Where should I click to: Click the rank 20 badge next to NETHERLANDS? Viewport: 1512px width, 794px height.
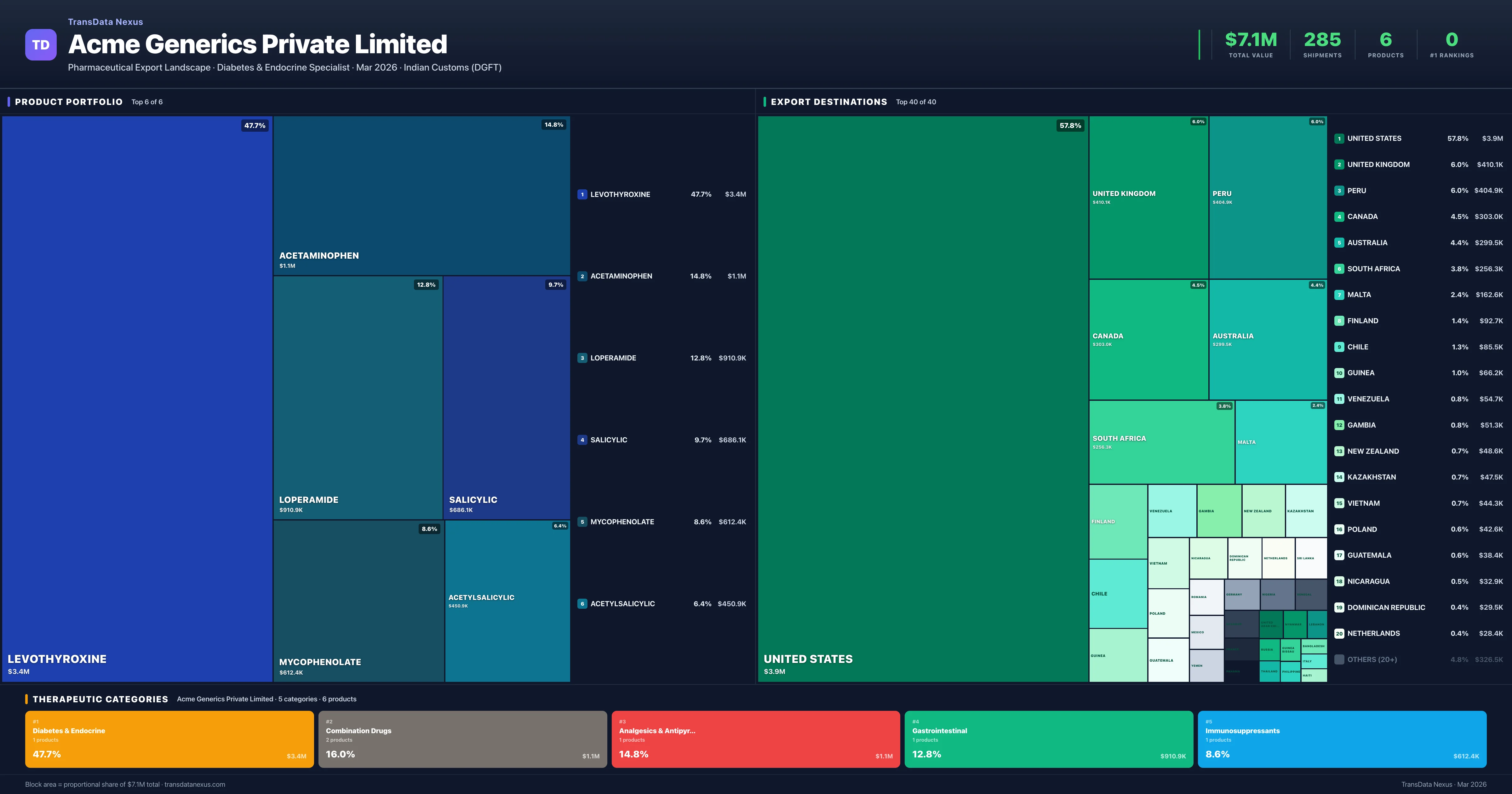(1339, 633)
